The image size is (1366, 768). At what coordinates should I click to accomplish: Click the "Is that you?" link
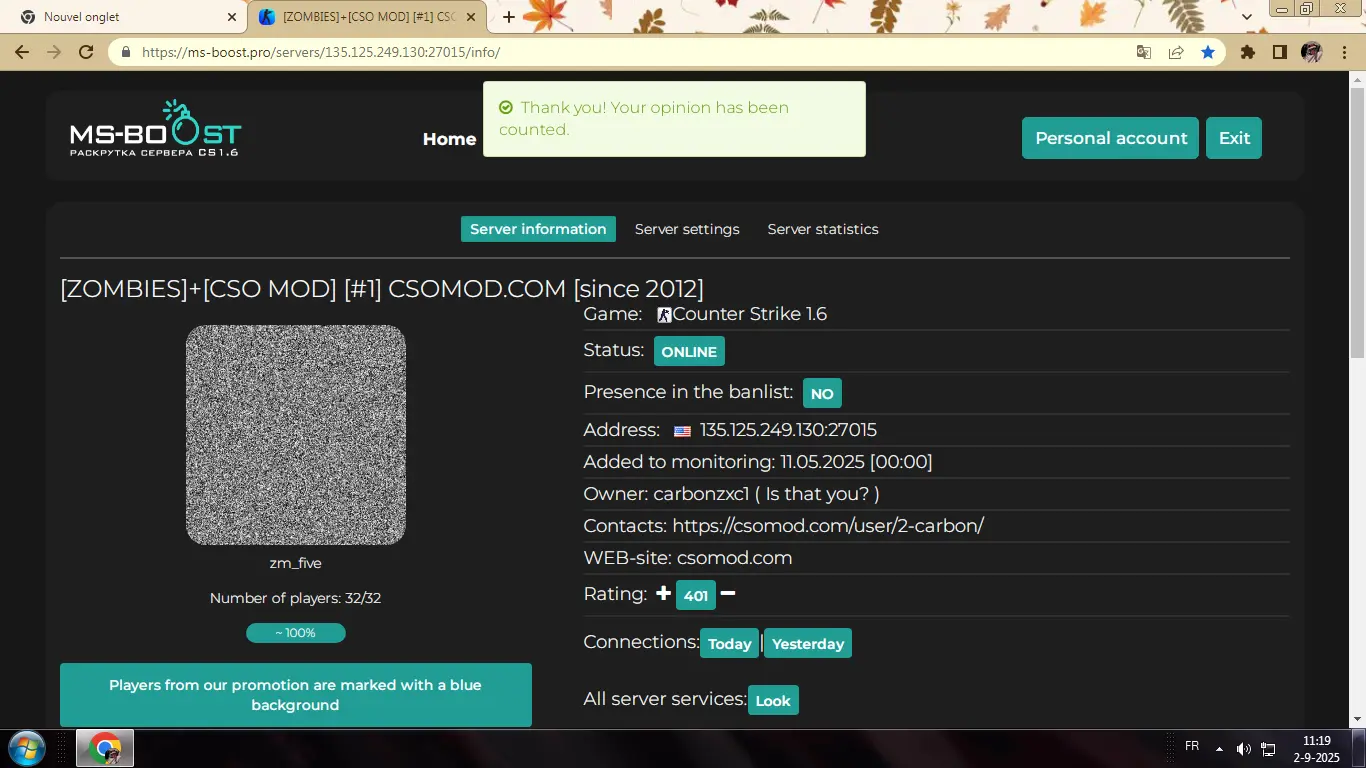pyautogui.click(x=817, y=494)
